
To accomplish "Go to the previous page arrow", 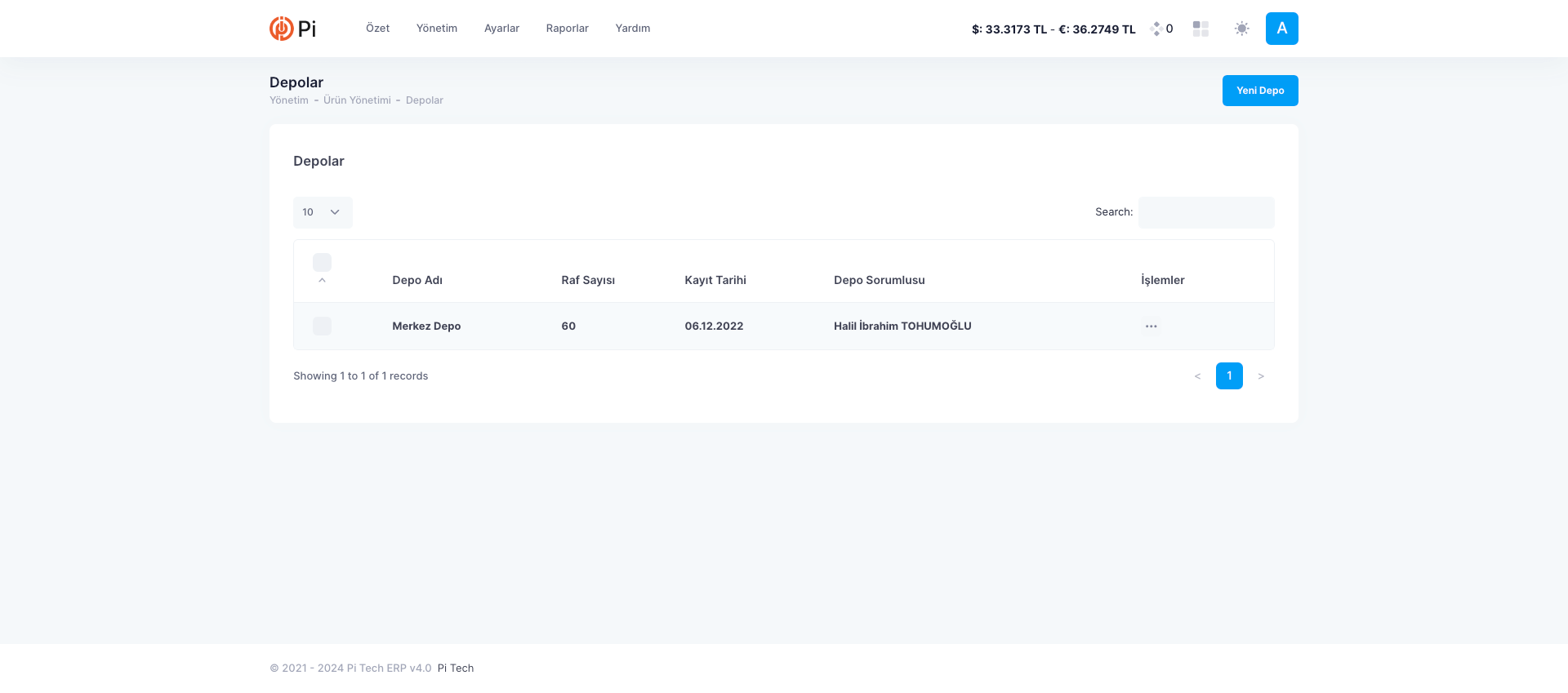I will 1197,376.
